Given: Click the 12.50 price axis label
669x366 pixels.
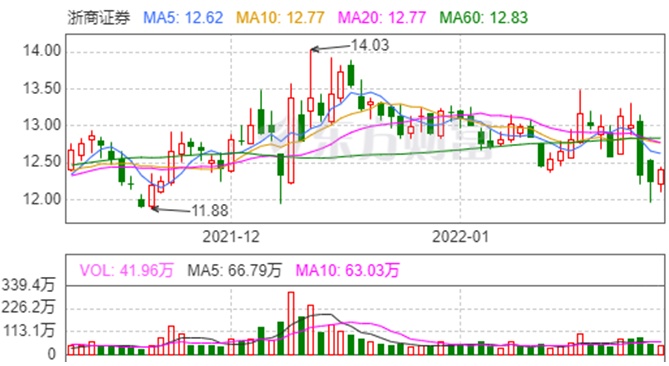Looking at the screenshot, I should [x=42, y=162].
